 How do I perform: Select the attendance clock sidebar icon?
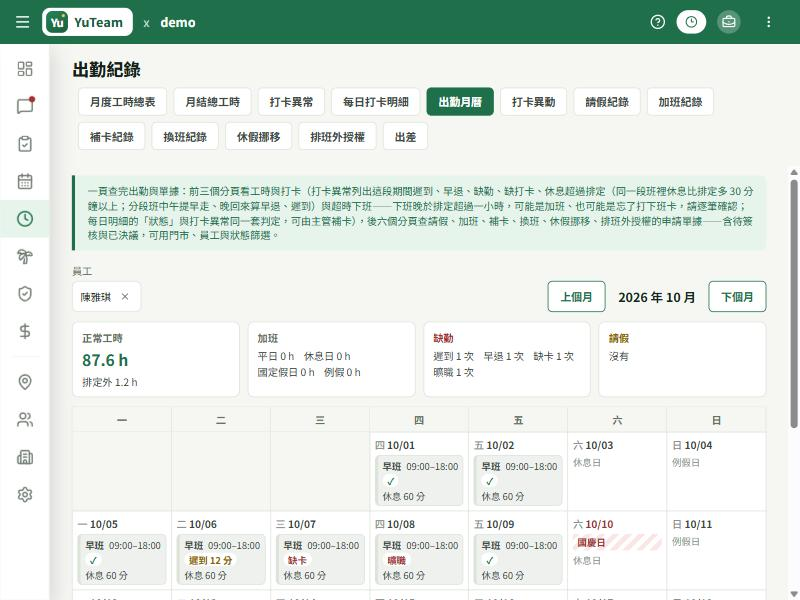click(x=25, y=219)
